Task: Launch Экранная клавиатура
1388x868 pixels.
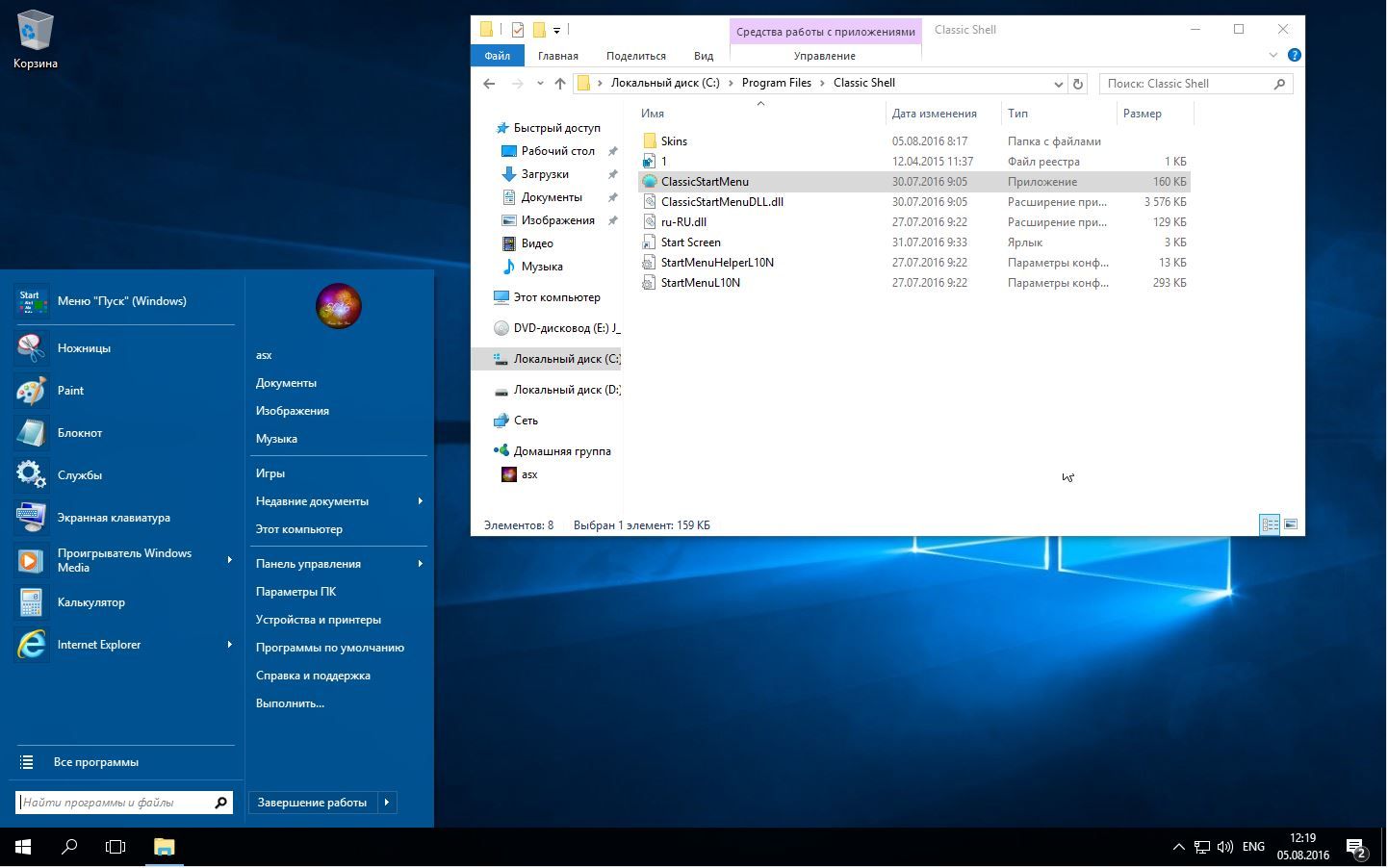Action: tap(123, 518)
